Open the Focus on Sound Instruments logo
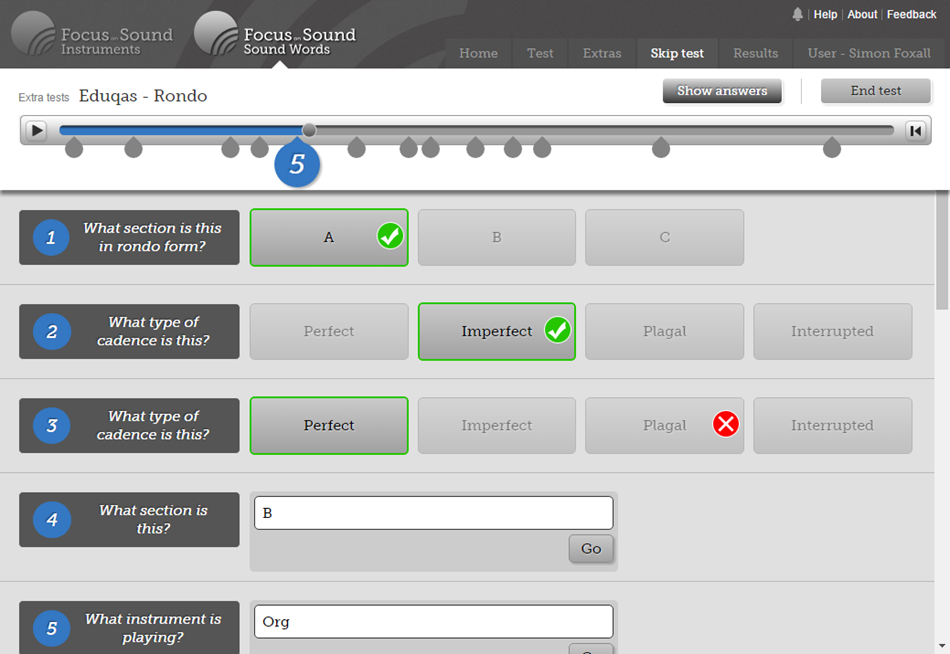The image size is (950, 654). pyautogui.click(x=92, y=35)
